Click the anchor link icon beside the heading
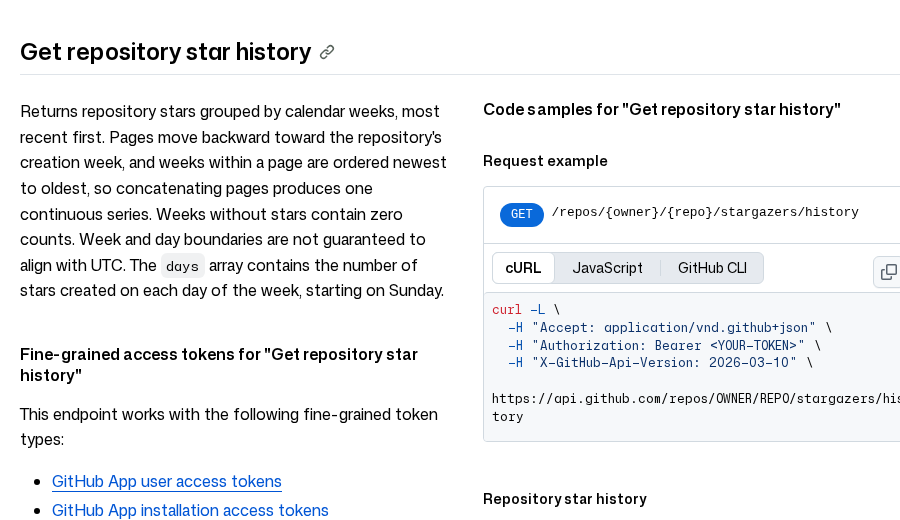Image resolution: width=900 pixels, height=520 pixels. point(327,52)
